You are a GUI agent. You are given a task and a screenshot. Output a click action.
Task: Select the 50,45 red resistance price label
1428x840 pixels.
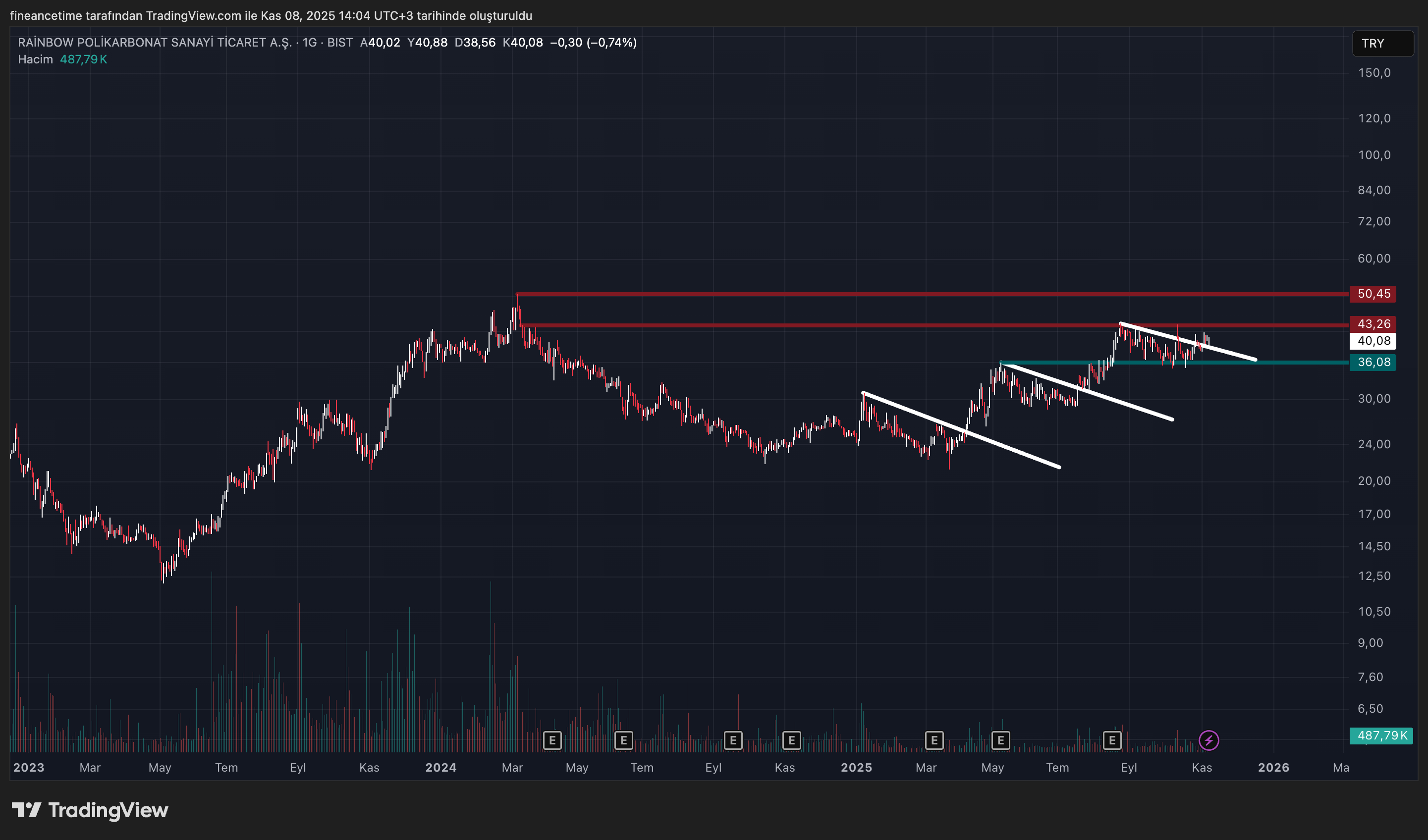coord(1373,293)
